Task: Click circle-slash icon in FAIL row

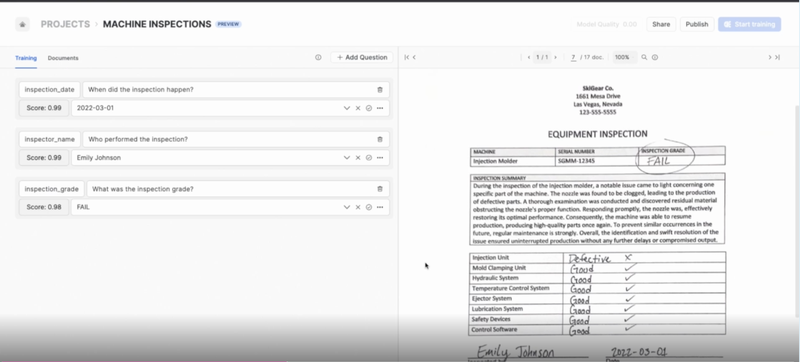Action: (369, 207)
